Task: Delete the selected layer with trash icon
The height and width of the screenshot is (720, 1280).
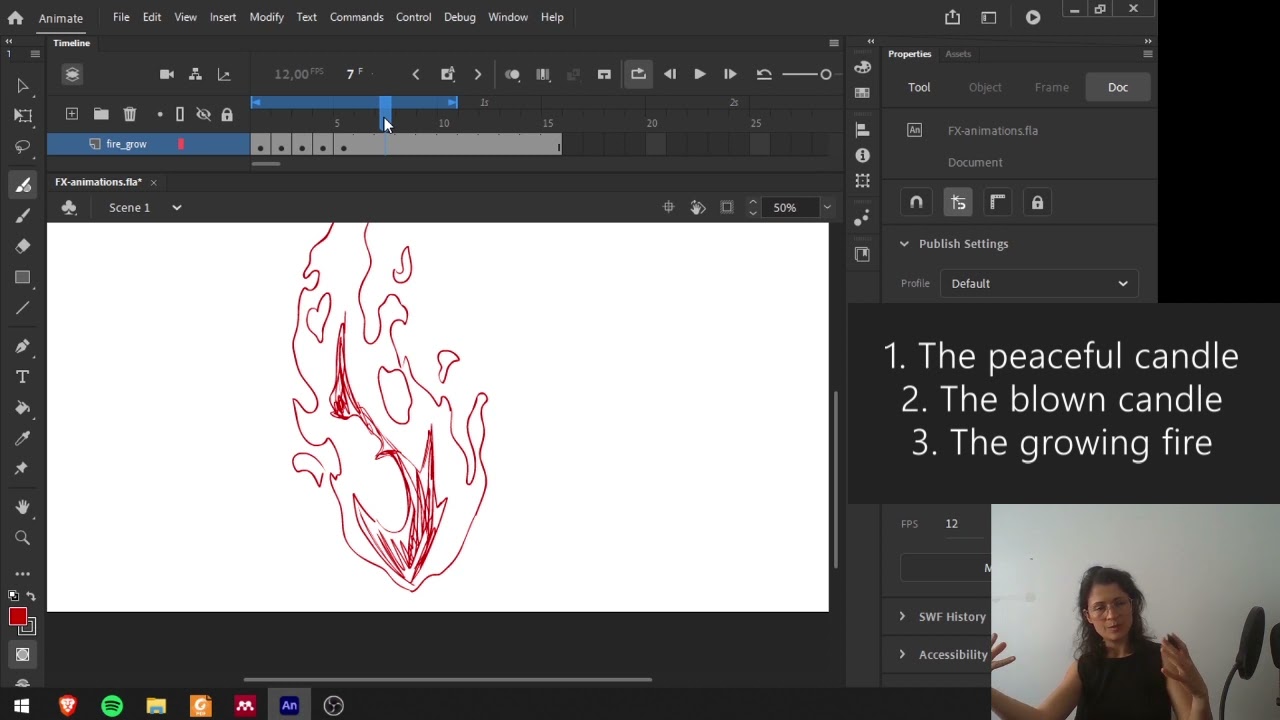Action: (130, 114)
